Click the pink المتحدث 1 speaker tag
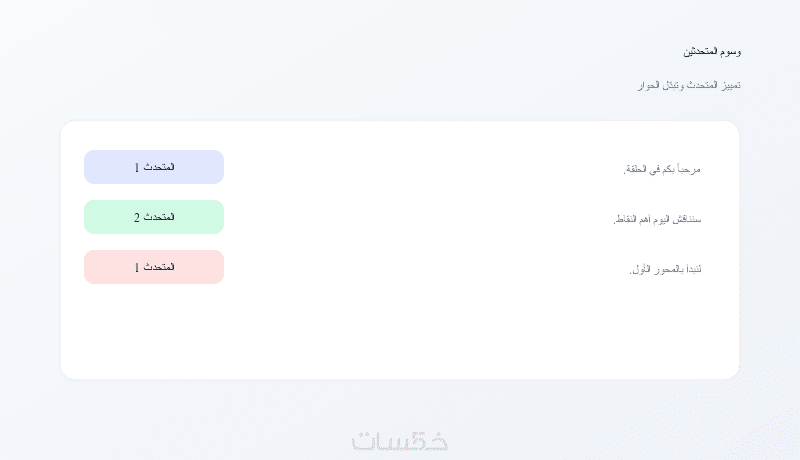The image size is (800, 460). [x=154, y=267]
